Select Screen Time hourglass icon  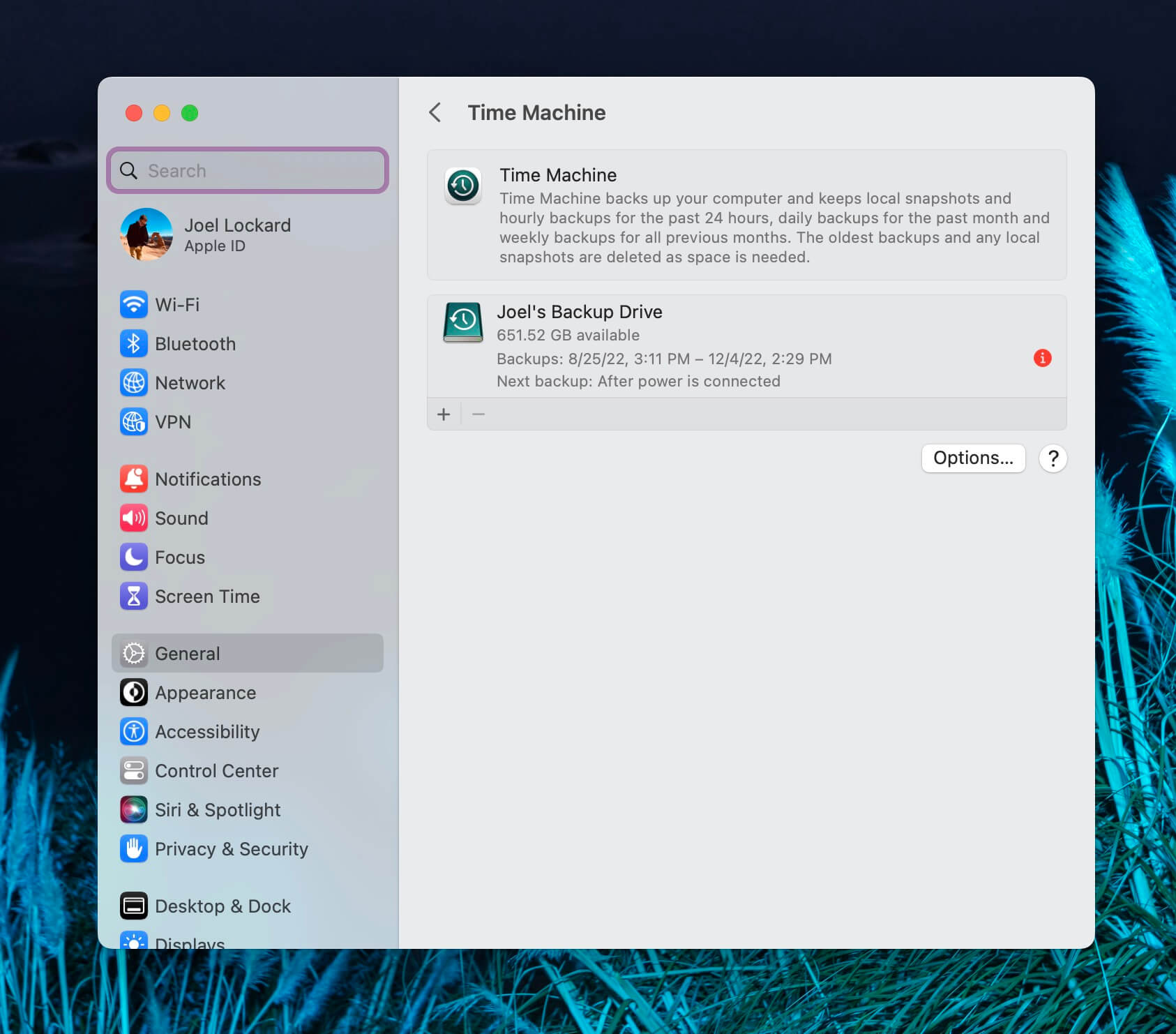(133, 597)
